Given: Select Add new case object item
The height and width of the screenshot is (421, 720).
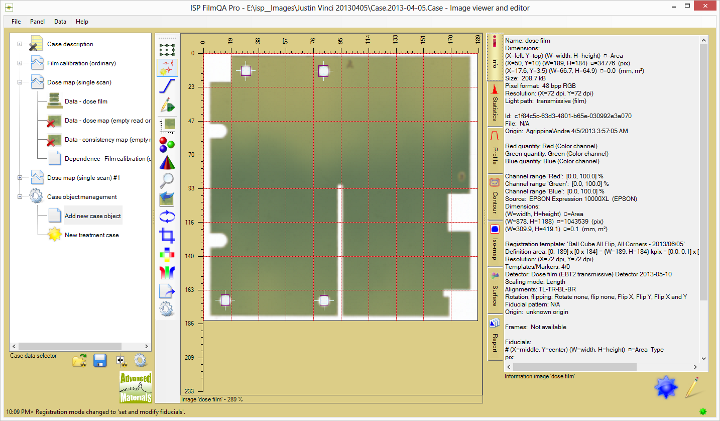Looking at the screenshot, I should pos(92,216).
